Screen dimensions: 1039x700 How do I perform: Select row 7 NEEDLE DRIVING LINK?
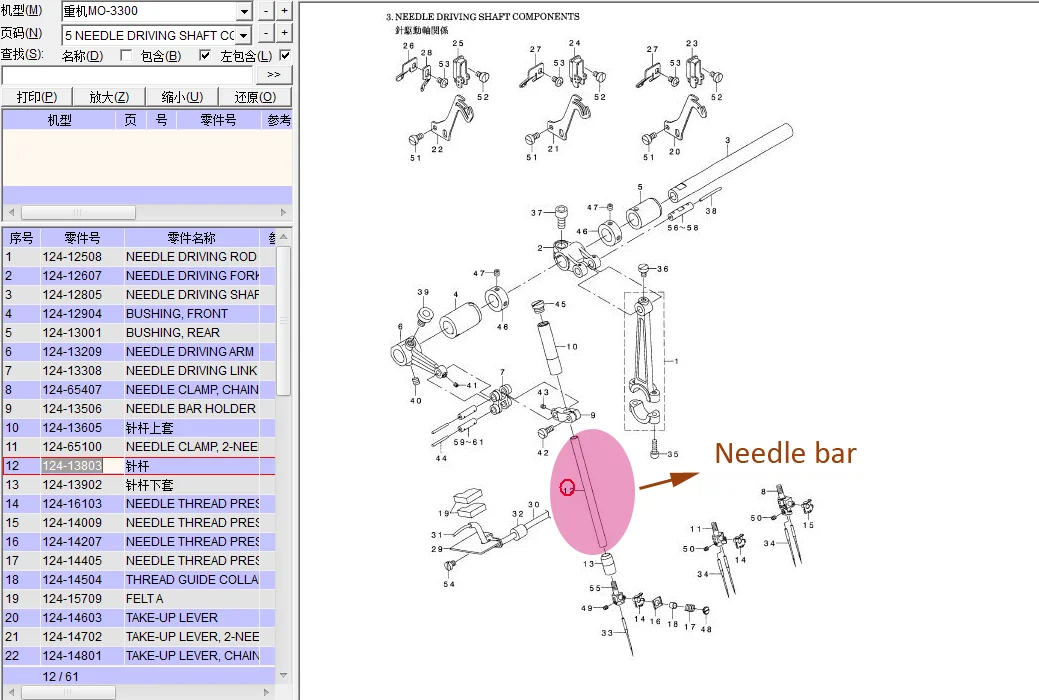[139, 371]
